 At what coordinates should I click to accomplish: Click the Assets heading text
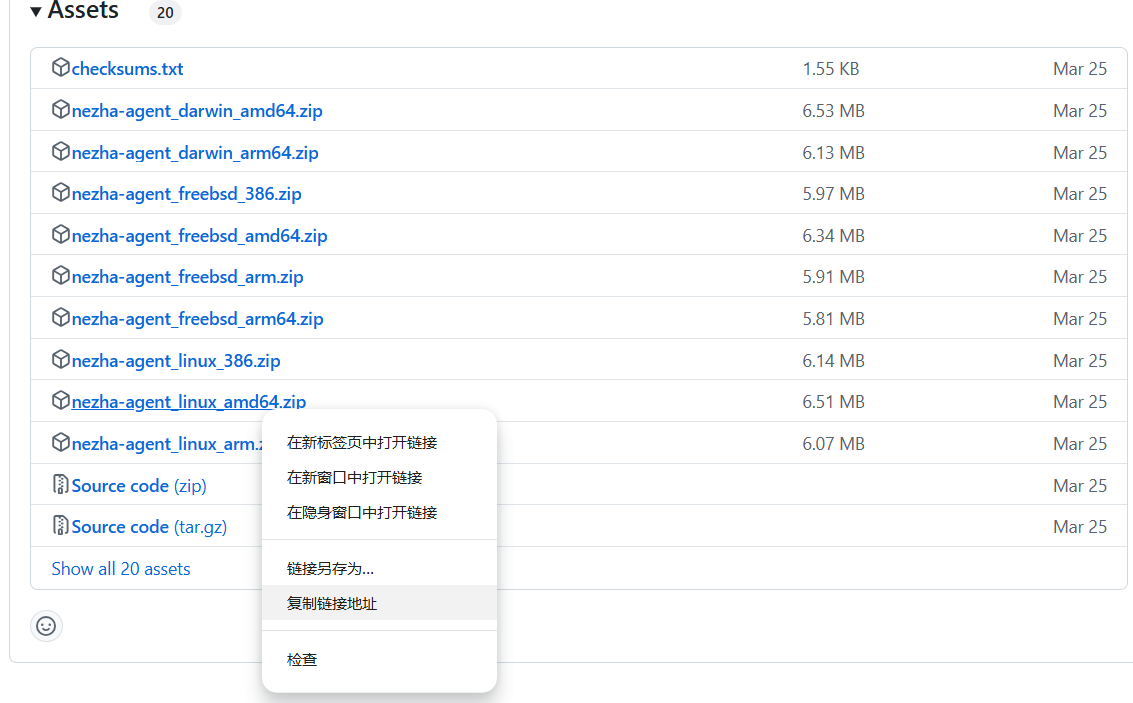(x=83, y=10)
